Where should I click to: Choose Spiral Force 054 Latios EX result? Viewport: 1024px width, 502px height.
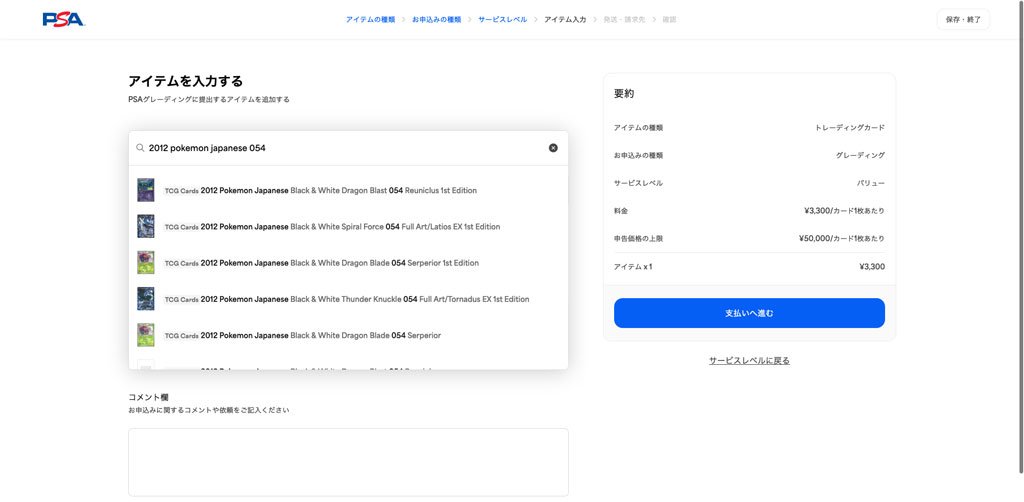(x=348, y=227)
